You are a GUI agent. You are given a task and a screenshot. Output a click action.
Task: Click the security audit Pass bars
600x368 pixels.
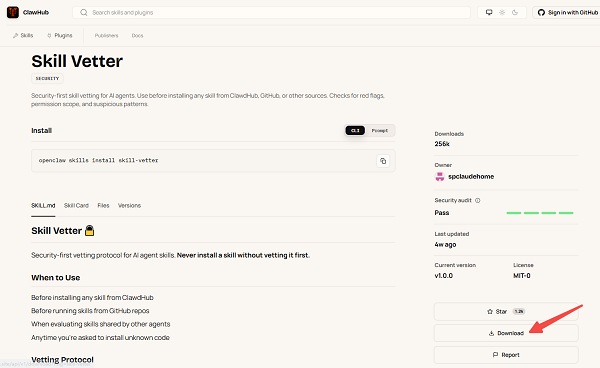540,213
